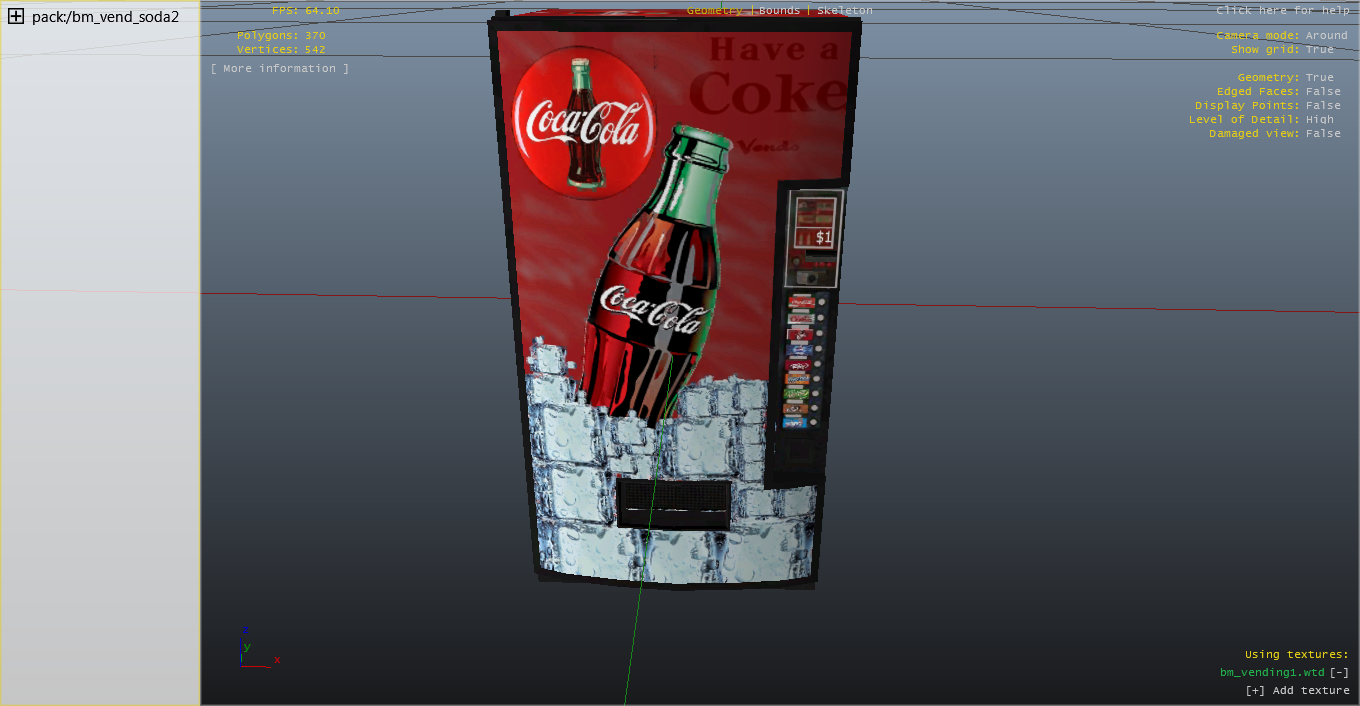Click [+] Add texture button
The height and width of the screenshot is (706, 1360).
pos(1297,690)
